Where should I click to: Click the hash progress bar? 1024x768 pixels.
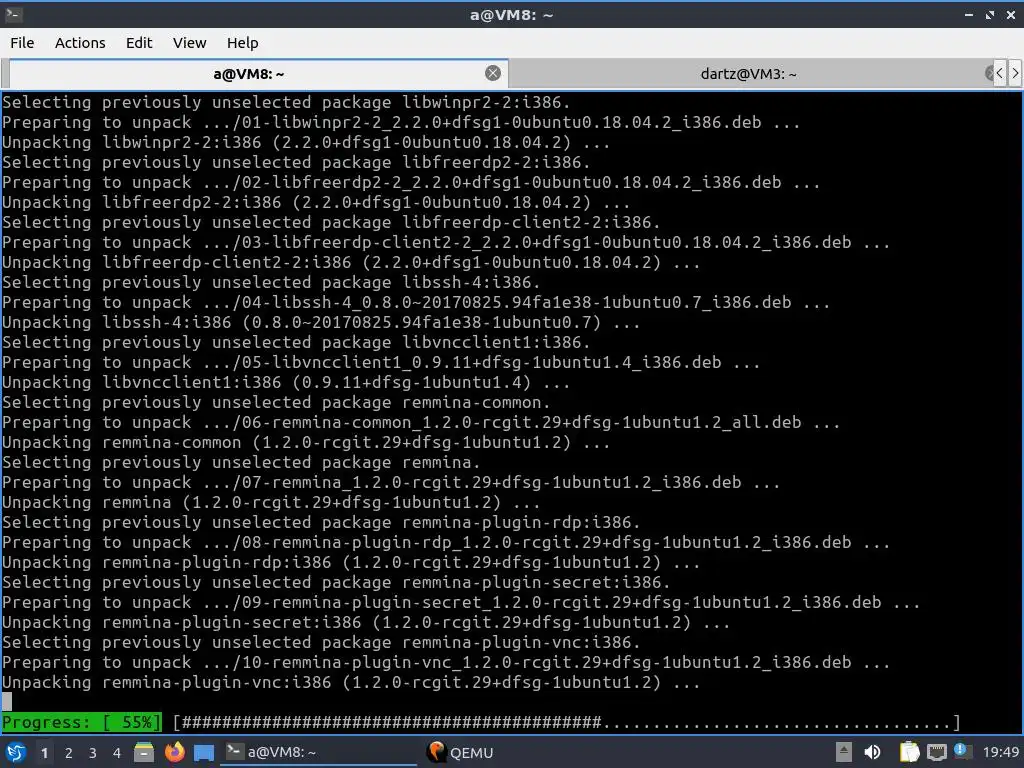click(567, 722)
